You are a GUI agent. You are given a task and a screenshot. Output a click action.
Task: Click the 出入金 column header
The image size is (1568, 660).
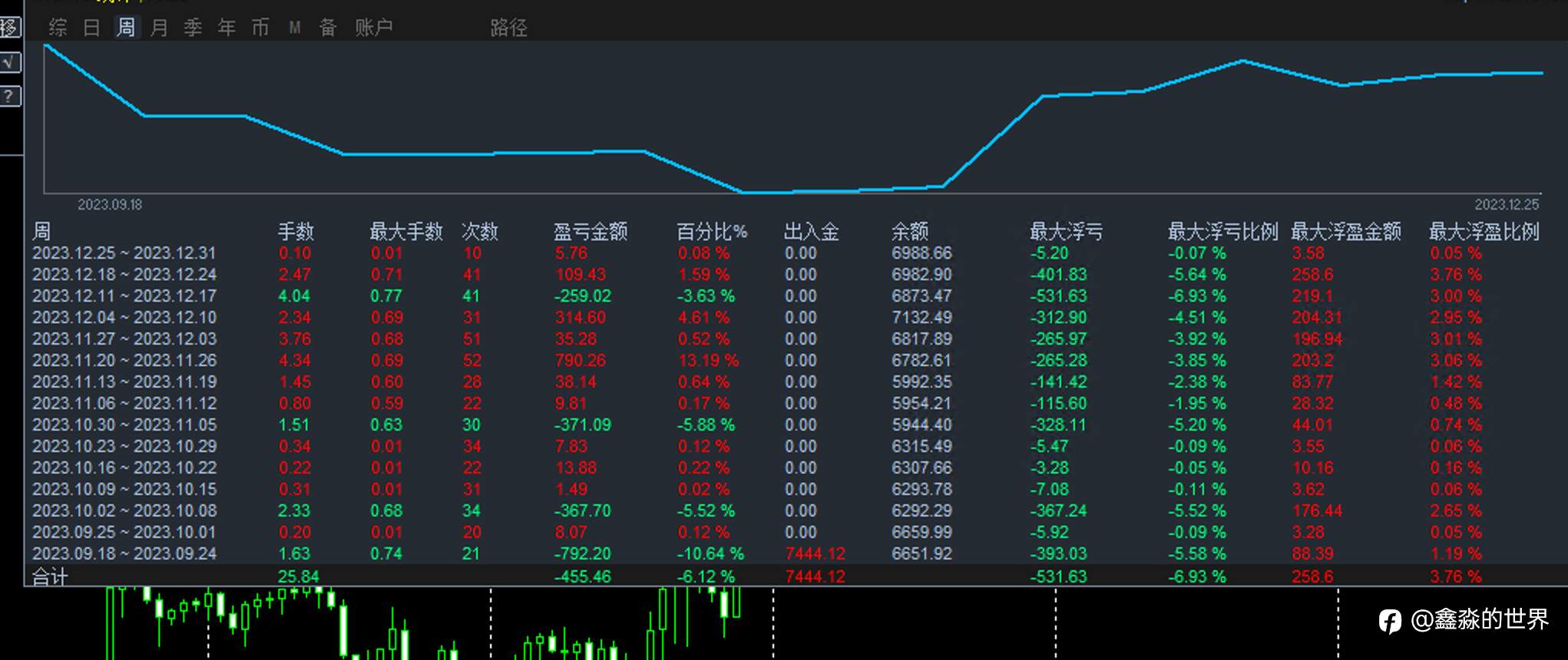tap(812, 232)
